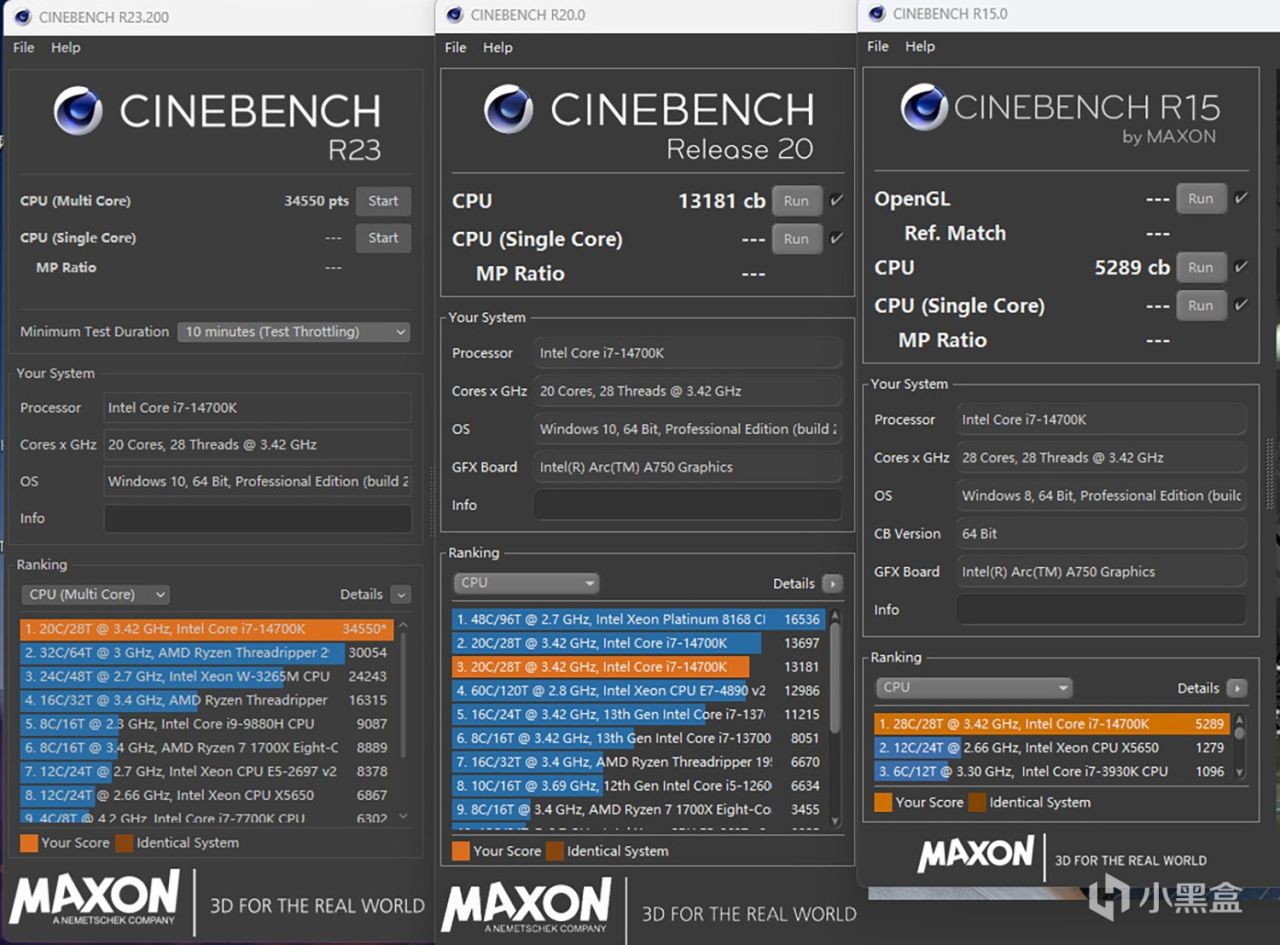Select the Xeon X5650 row in R15 ranking
This screenshot has height=945, width=1280.
1052,748
